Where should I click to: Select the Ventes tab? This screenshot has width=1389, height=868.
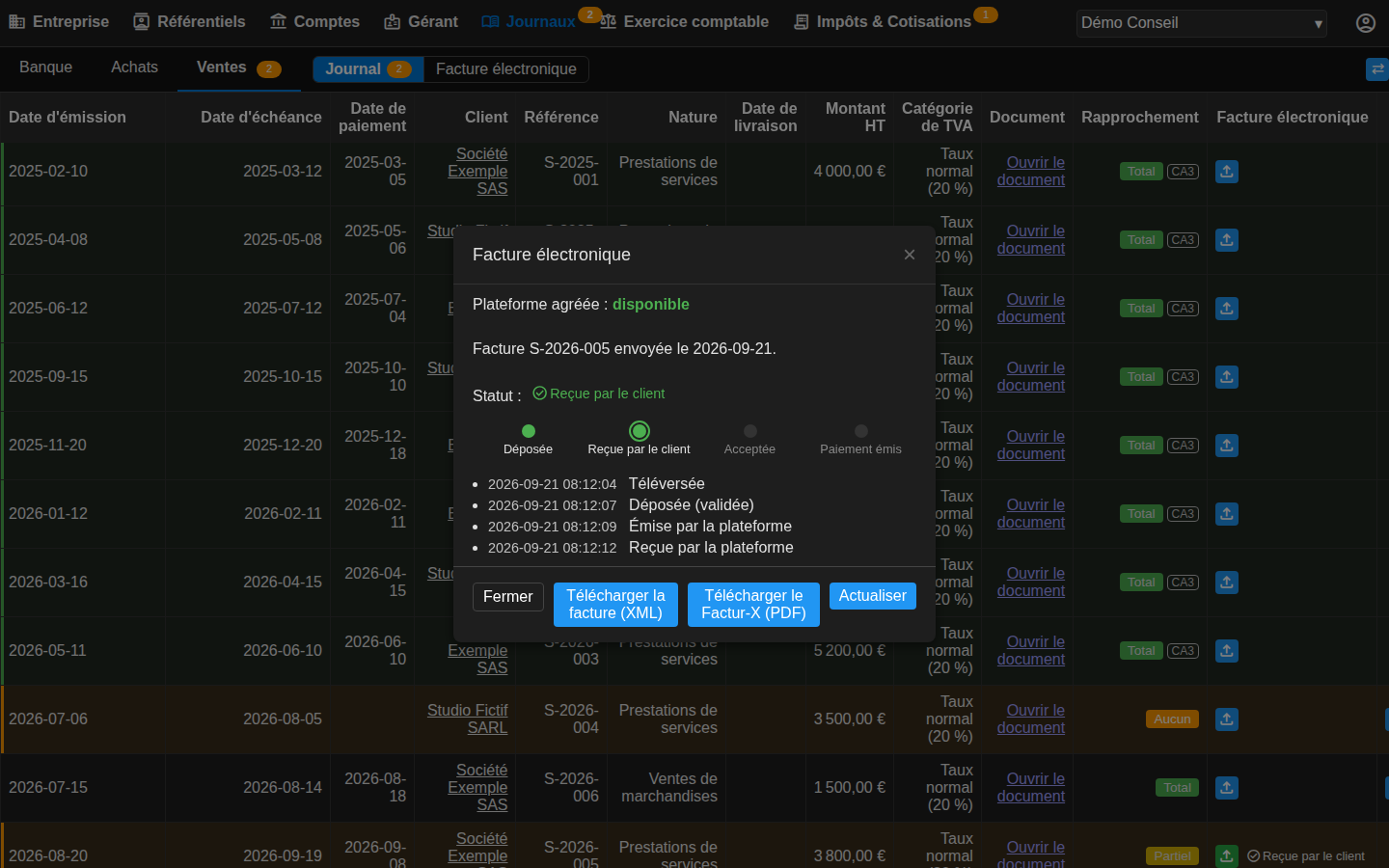[x=238, y=68]
